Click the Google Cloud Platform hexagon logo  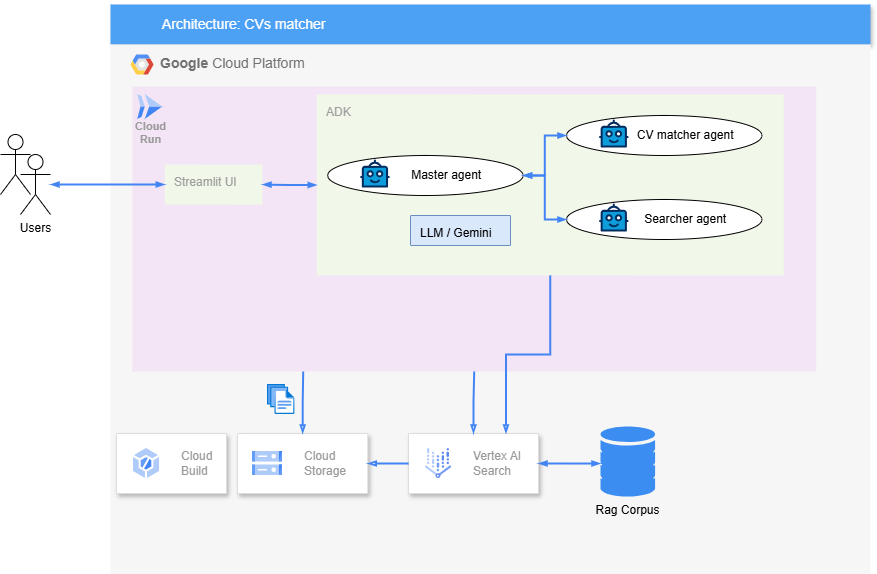(142, 64)
